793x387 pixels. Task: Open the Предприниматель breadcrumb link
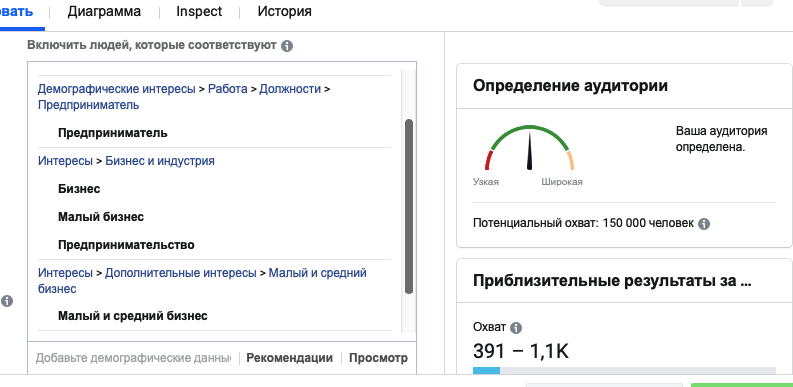pyautogui.click(x=89, y=105)
